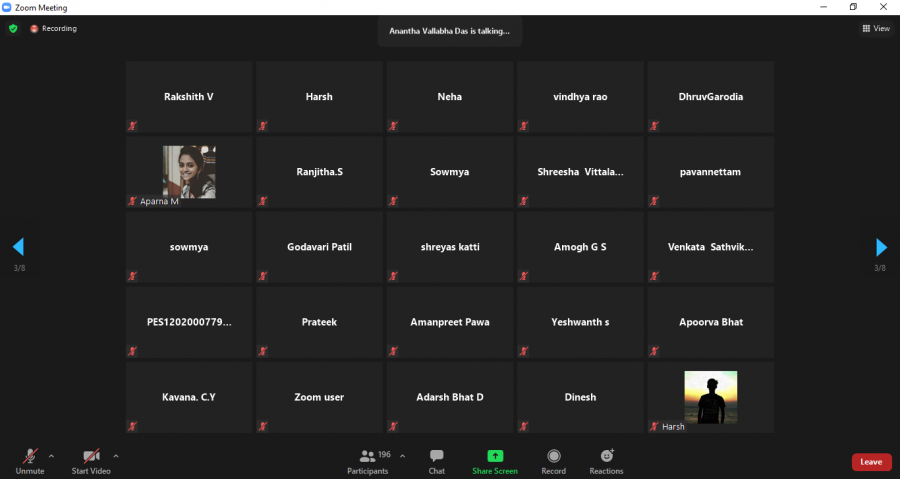The image size is (900, 479).
Task: Expand audio options arrow beside Unmute
Action: coord(51,456)
